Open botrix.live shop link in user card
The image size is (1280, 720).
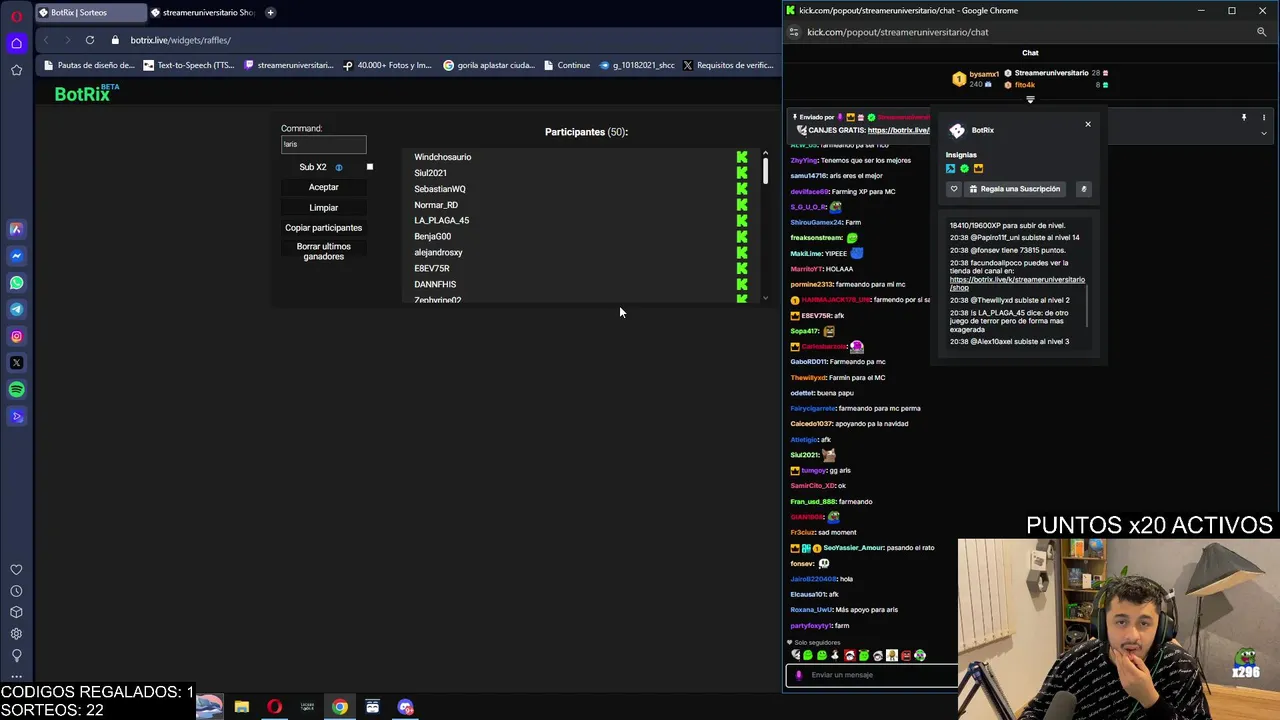tap(1016, 284)
